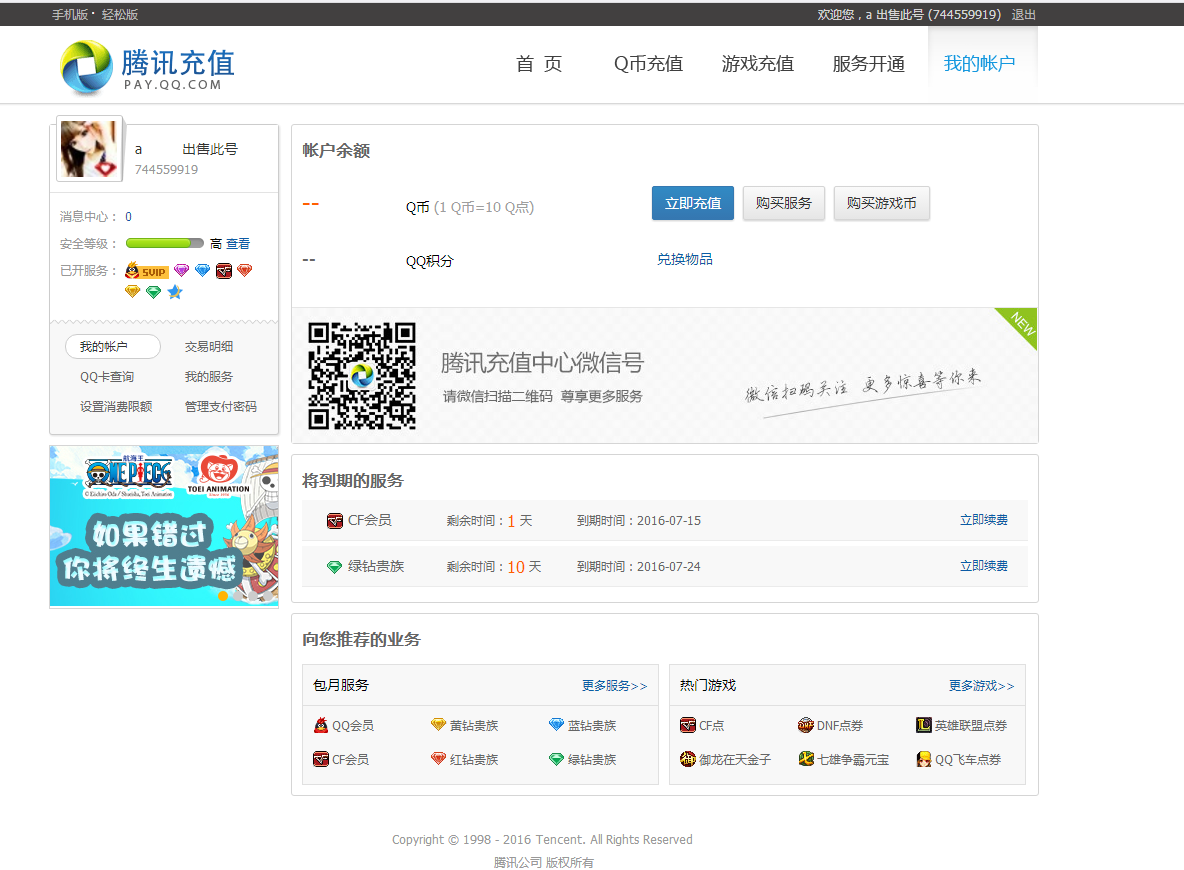
Task: Click the 购买服务 button
Action: point(784,203)
